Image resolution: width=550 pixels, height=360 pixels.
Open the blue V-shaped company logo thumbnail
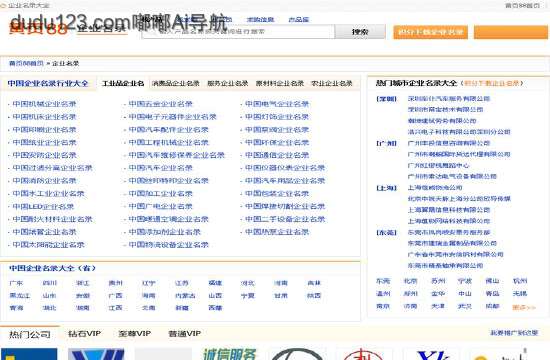(96, 354)
